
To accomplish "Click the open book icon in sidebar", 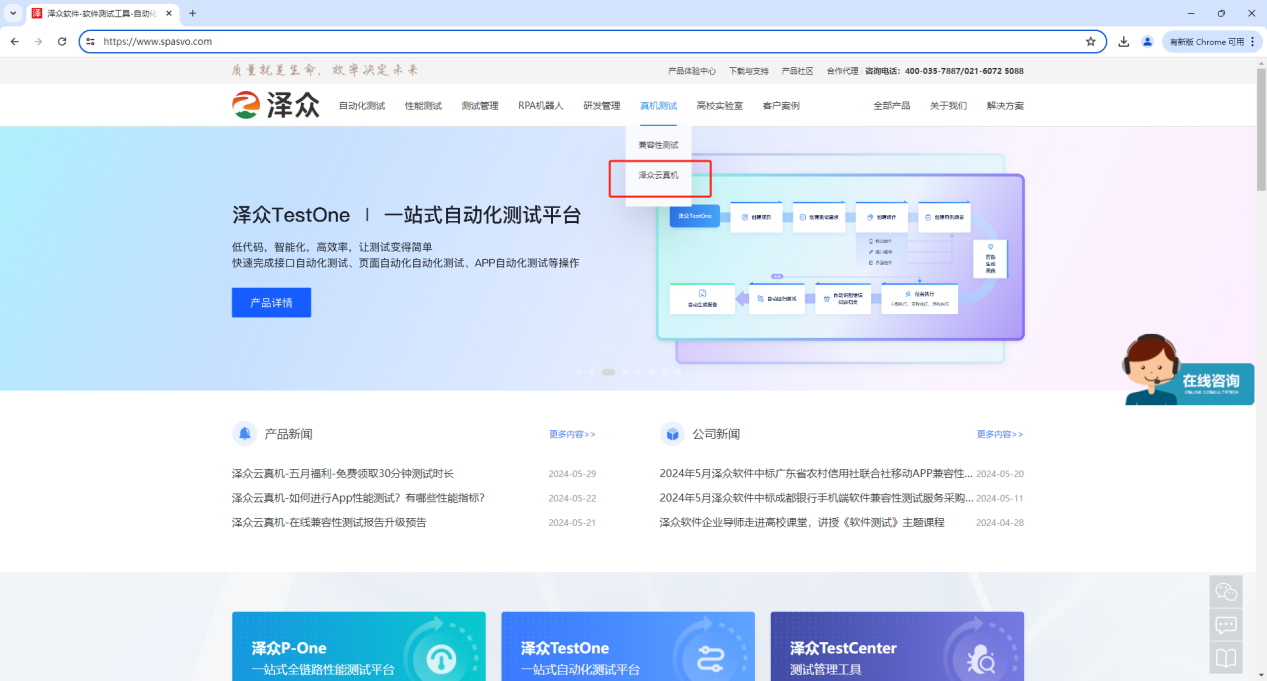I will [x=1226, y=658].
